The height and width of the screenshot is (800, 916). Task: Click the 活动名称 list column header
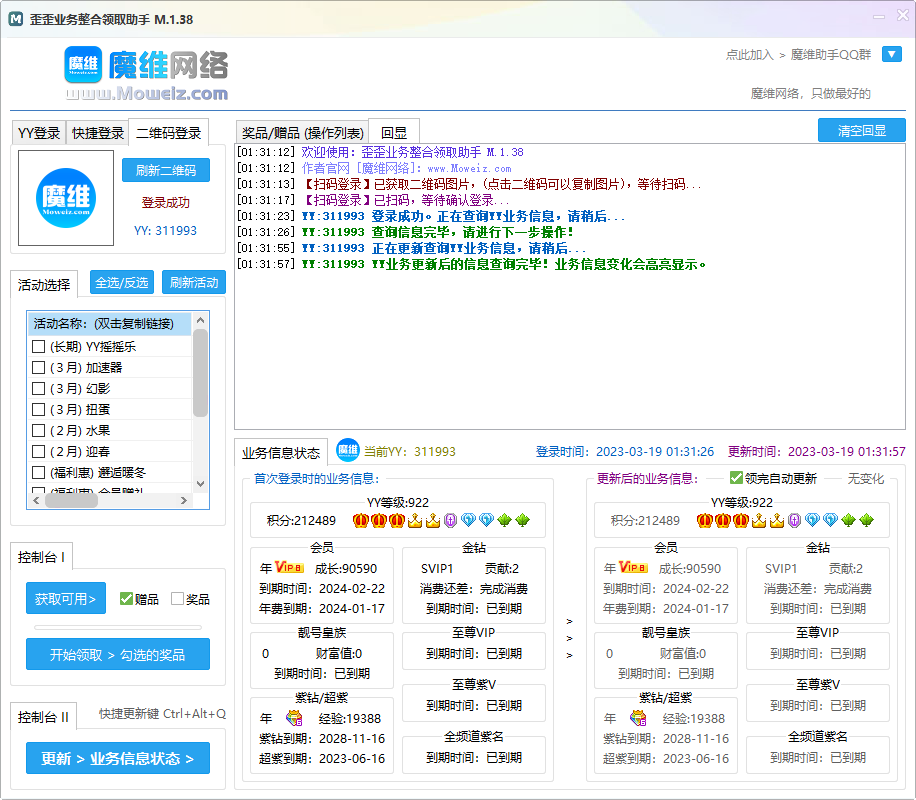click(x=110, y=324)
